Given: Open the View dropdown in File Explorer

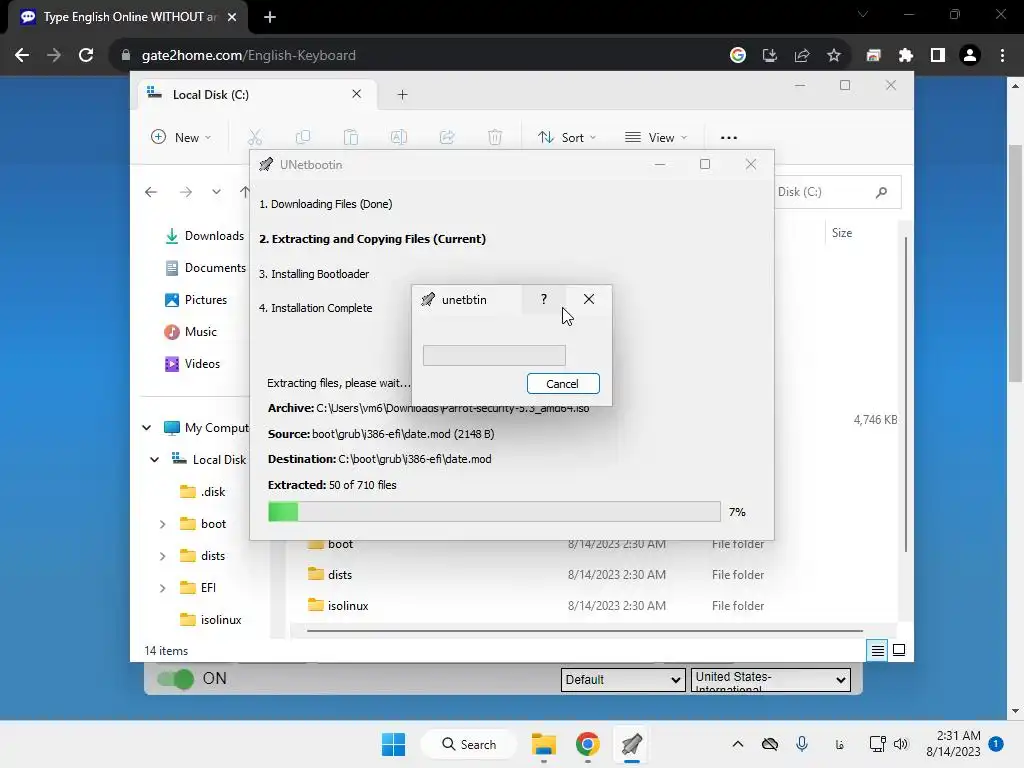Looking at the screenshot, I should [656, 137].
